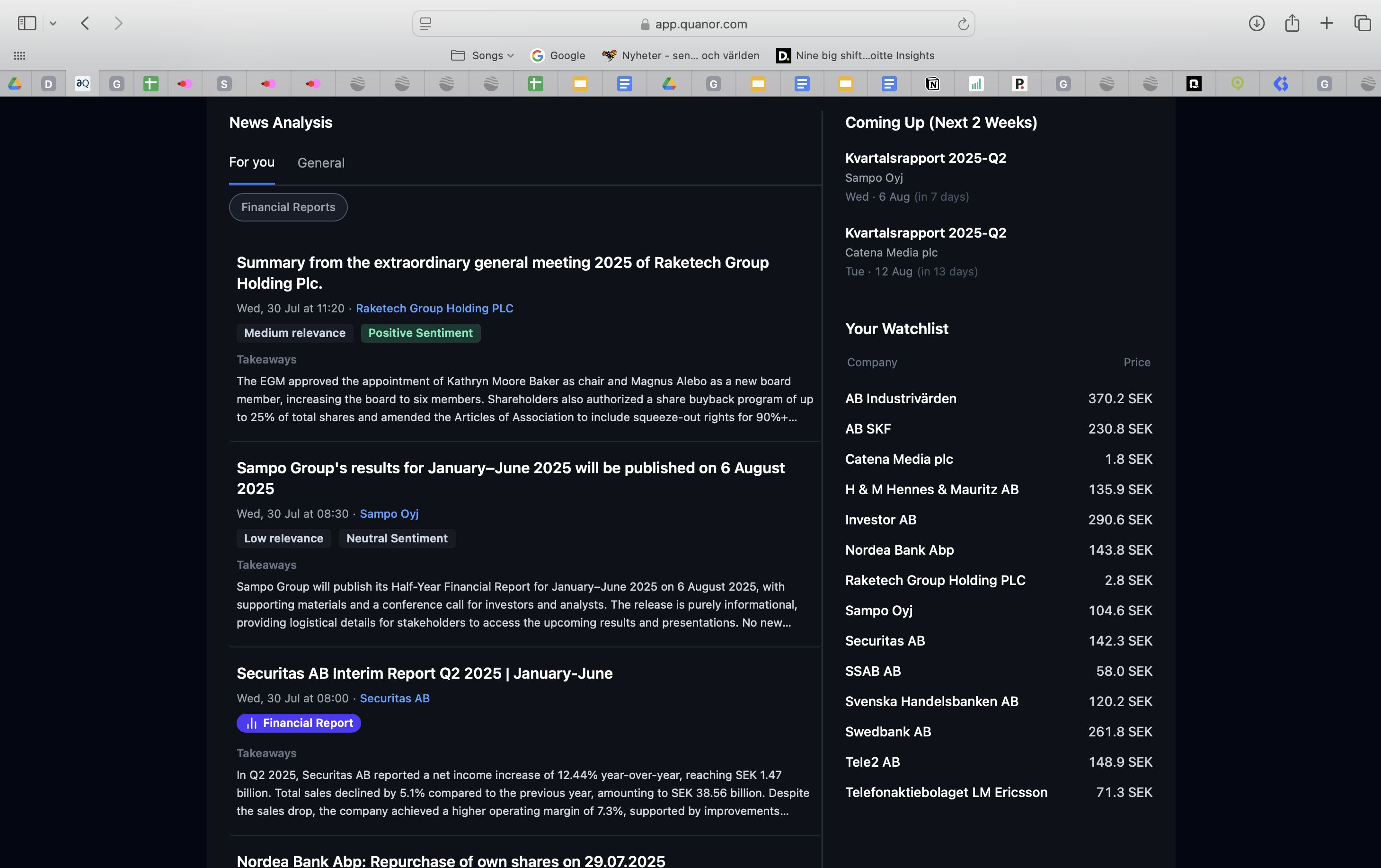Click the Medium relevance tag
This screenshot has width=1381, height=868.
295,333
